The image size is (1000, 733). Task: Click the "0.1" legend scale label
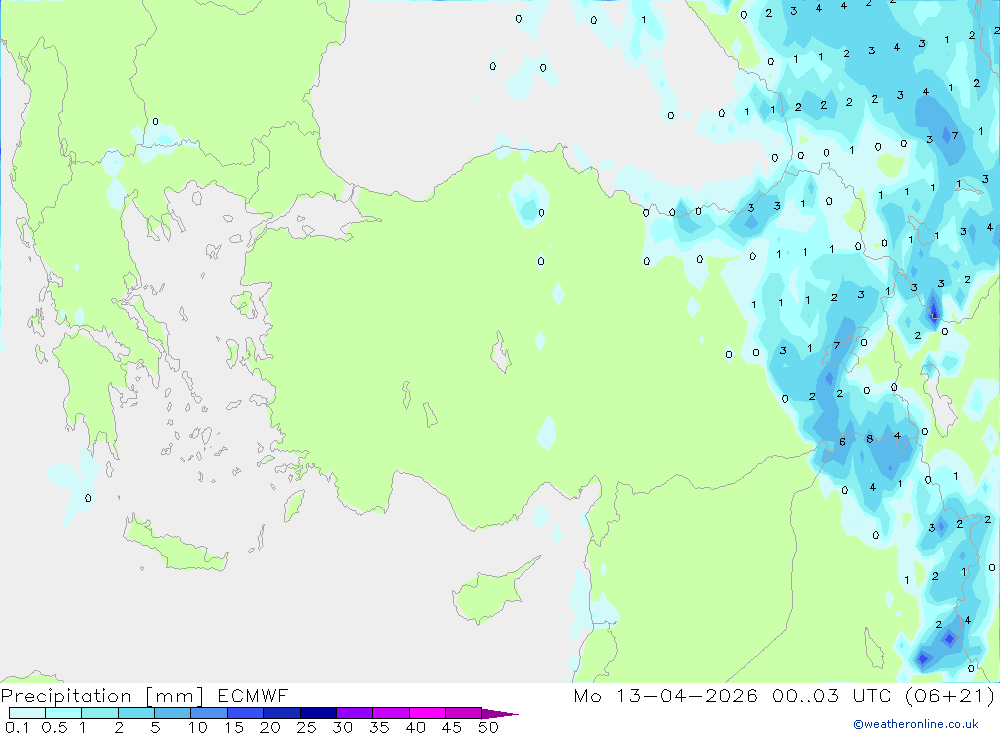click(x=17, y=727)
